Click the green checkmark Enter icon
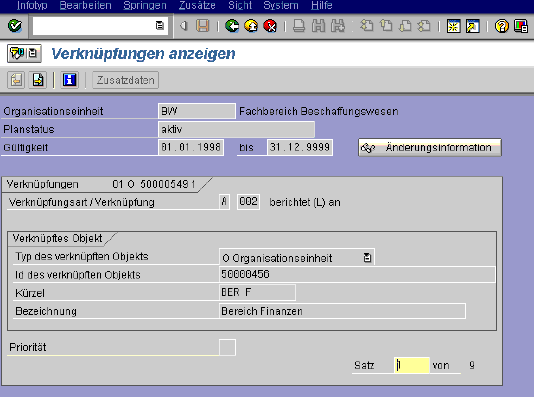534x397 pixels. pos(15,26)
